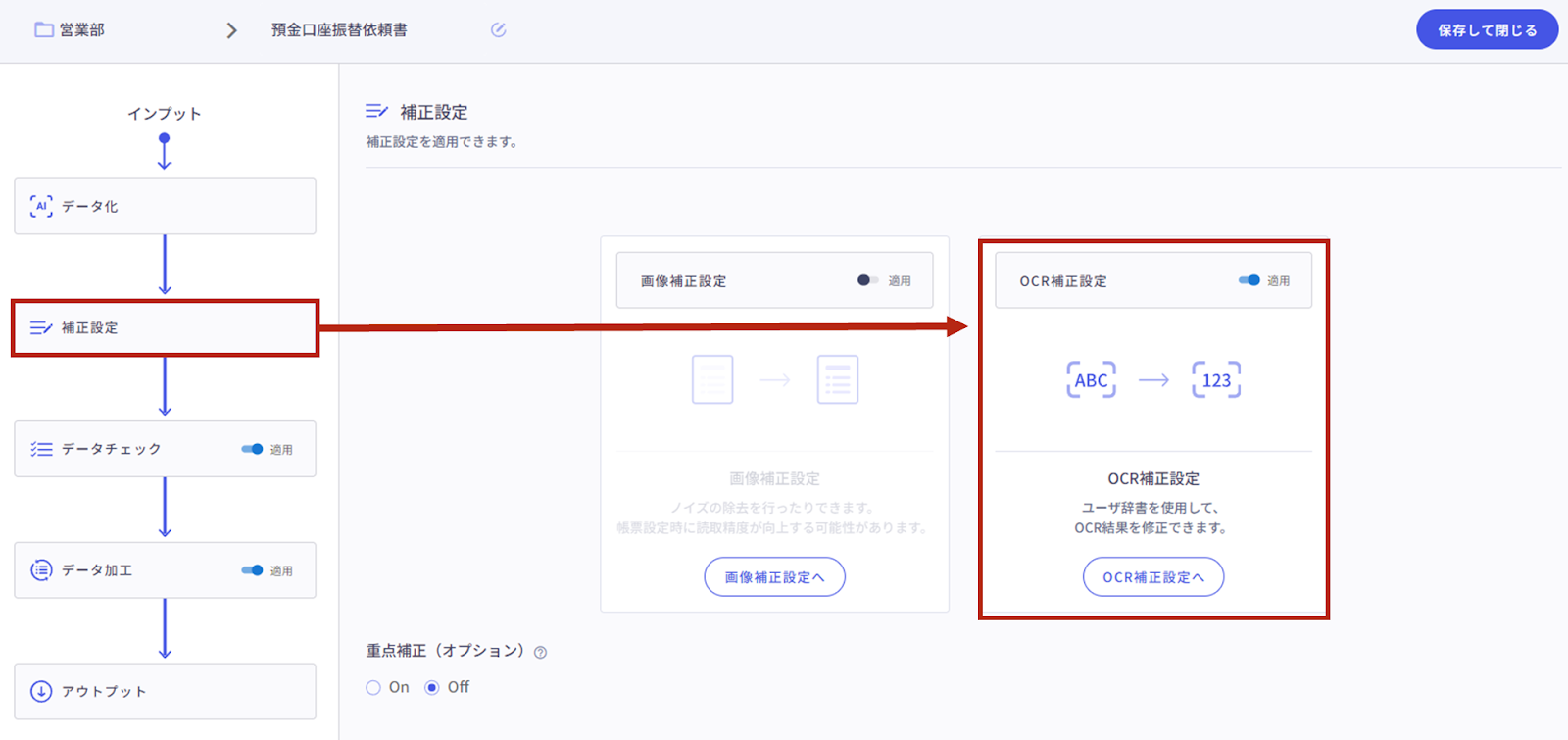This screenshot has height=740, width=1568.
Task: Click the help question mark beside 重点補正
Action: click(540, 653)
